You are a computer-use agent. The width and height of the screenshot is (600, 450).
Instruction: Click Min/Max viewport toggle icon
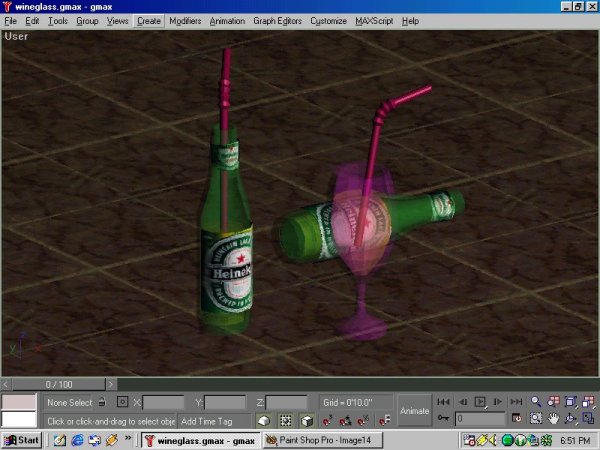pos(588,418)
